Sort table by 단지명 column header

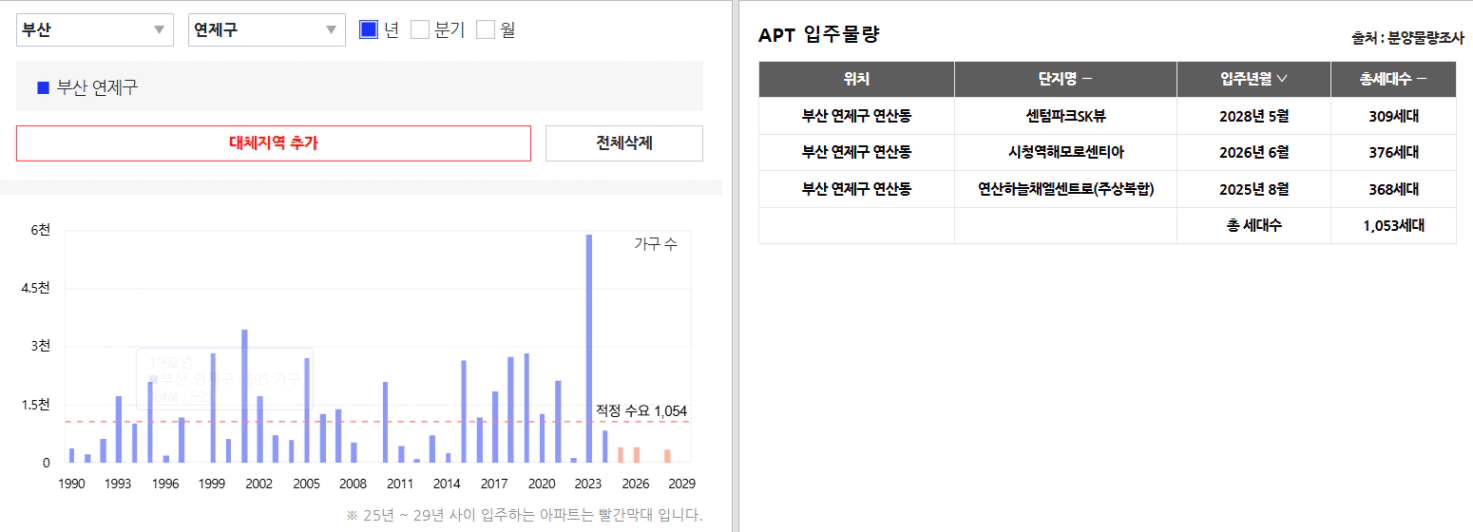[1065, 79]
